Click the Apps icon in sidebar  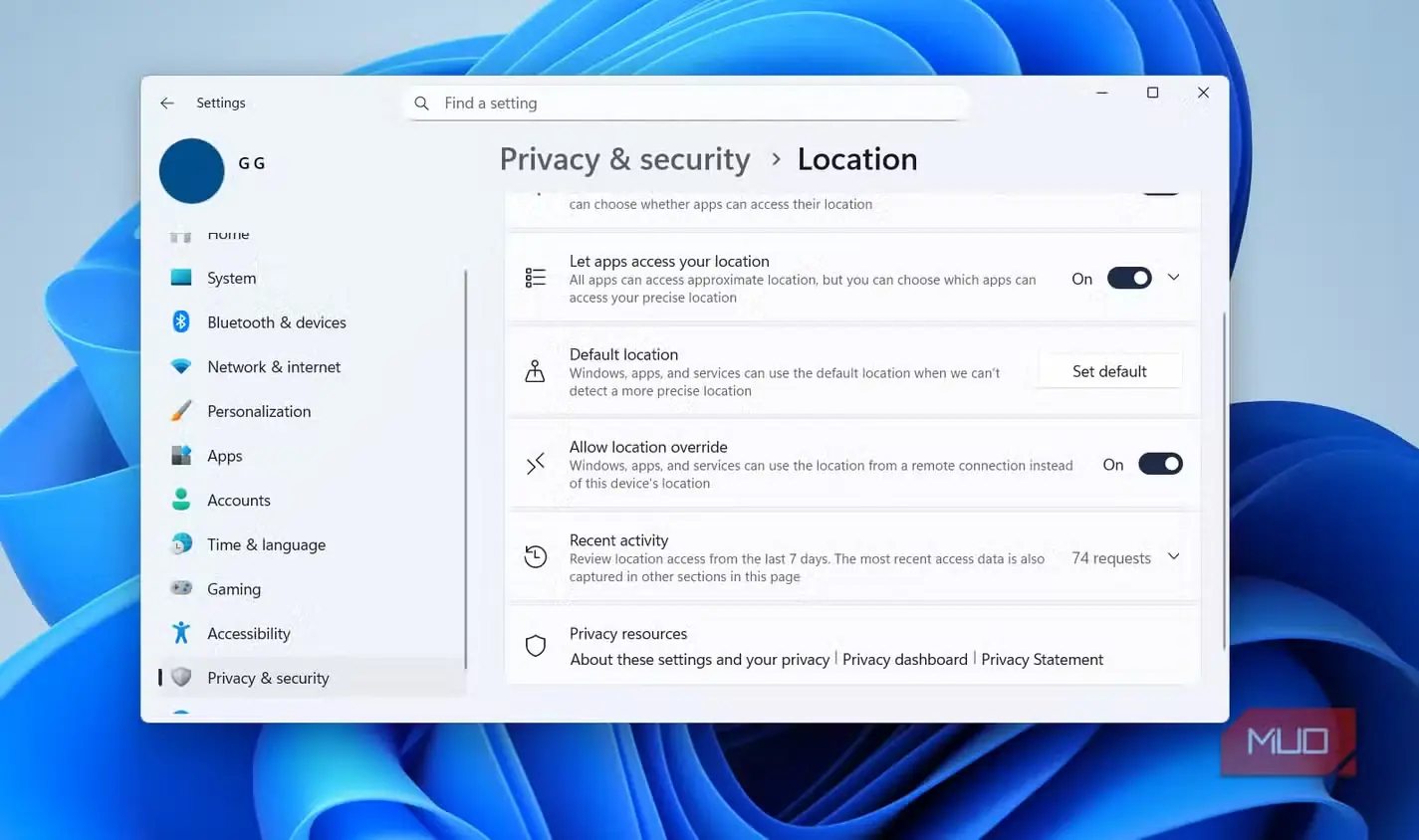coord(181,455)
